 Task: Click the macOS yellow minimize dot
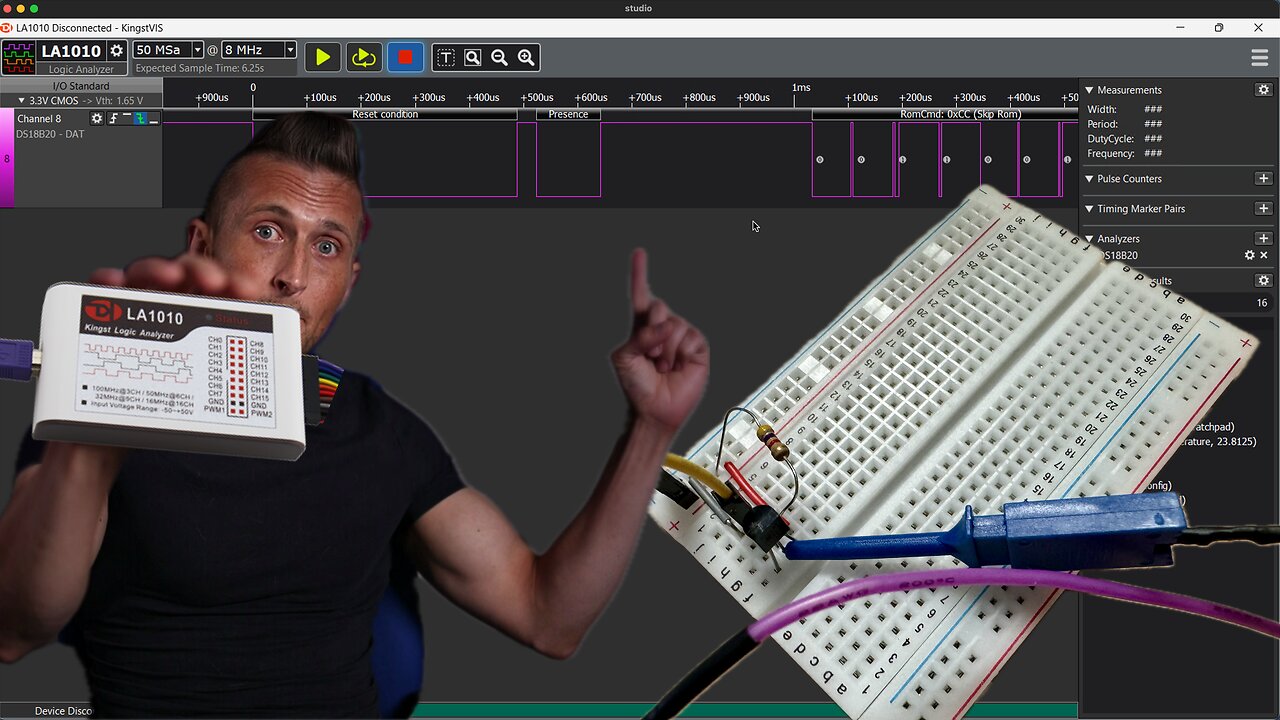click(x=19, y=8)
